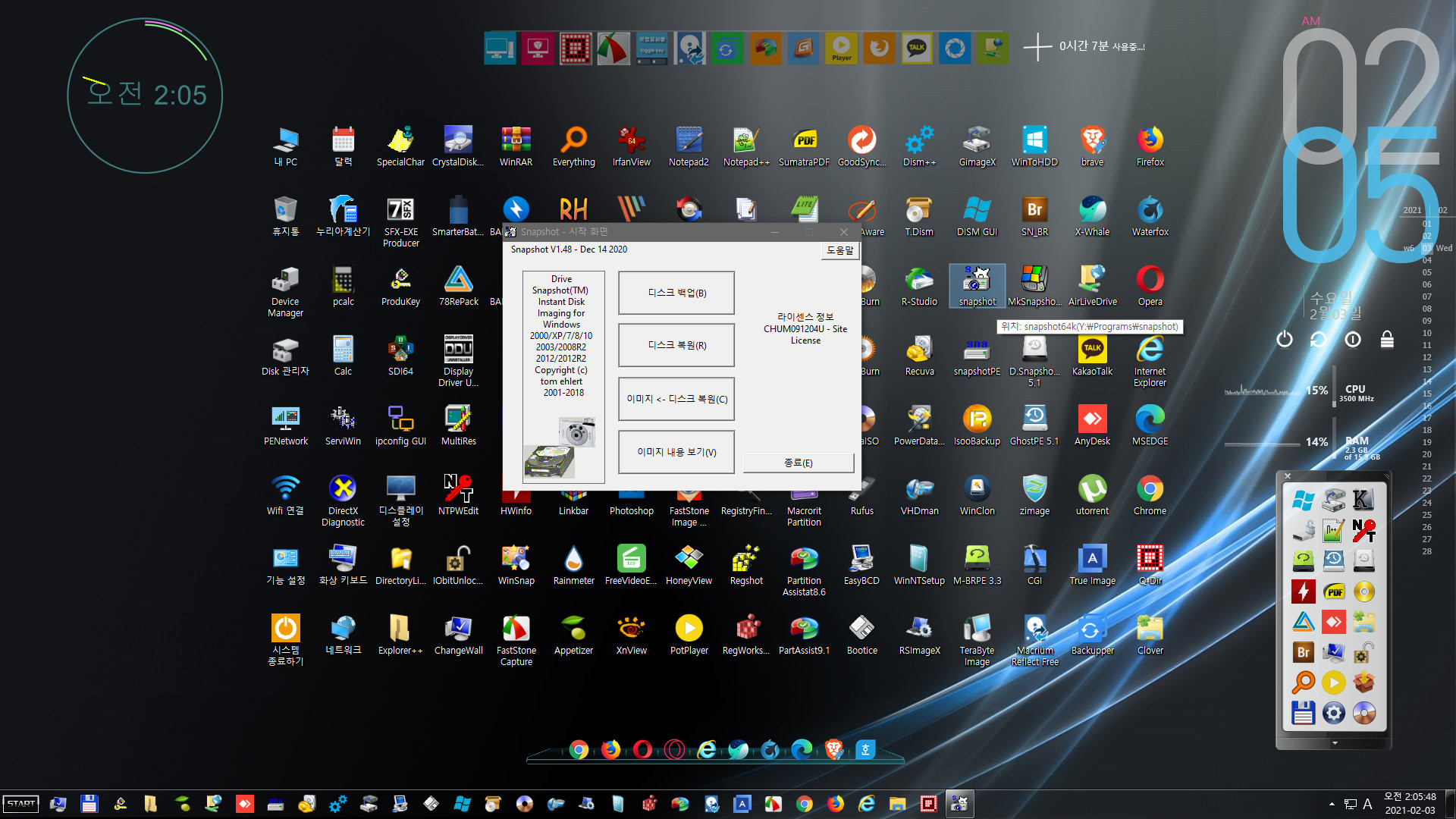Click the 이미지 내용 보기(V) button

coord(676,452)
